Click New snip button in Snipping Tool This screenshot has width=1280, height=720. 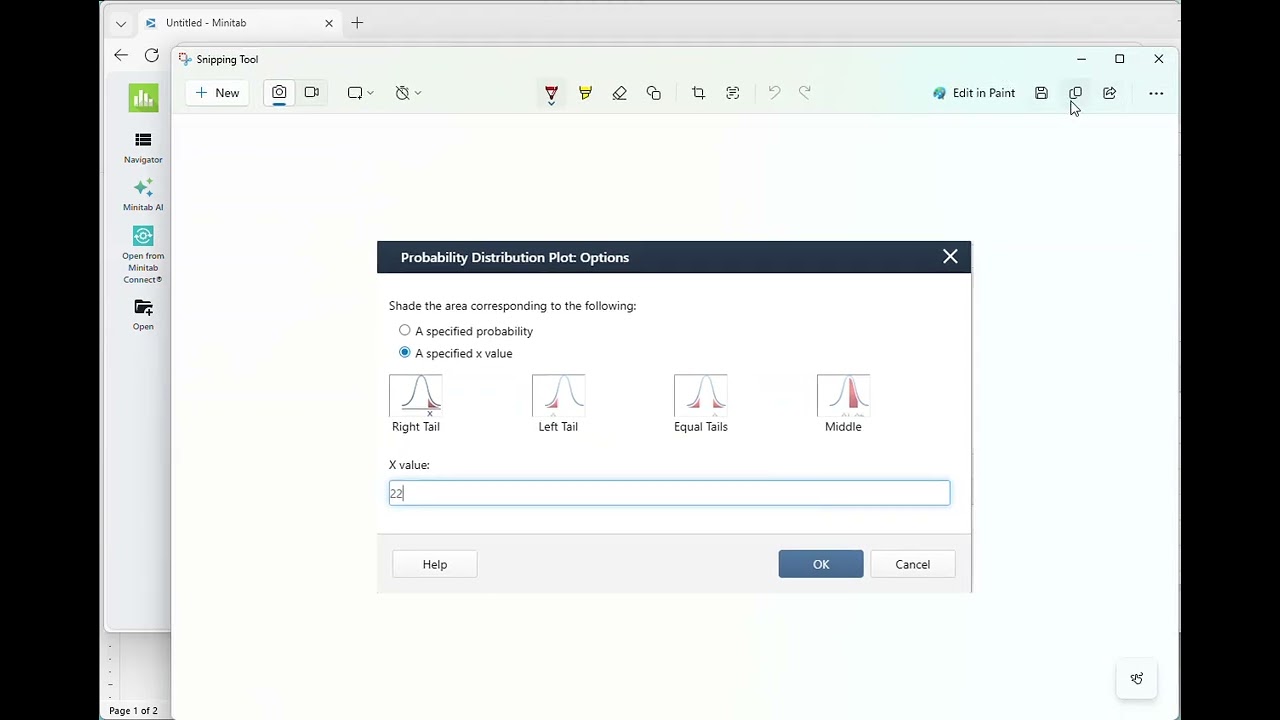click(217, 93)
